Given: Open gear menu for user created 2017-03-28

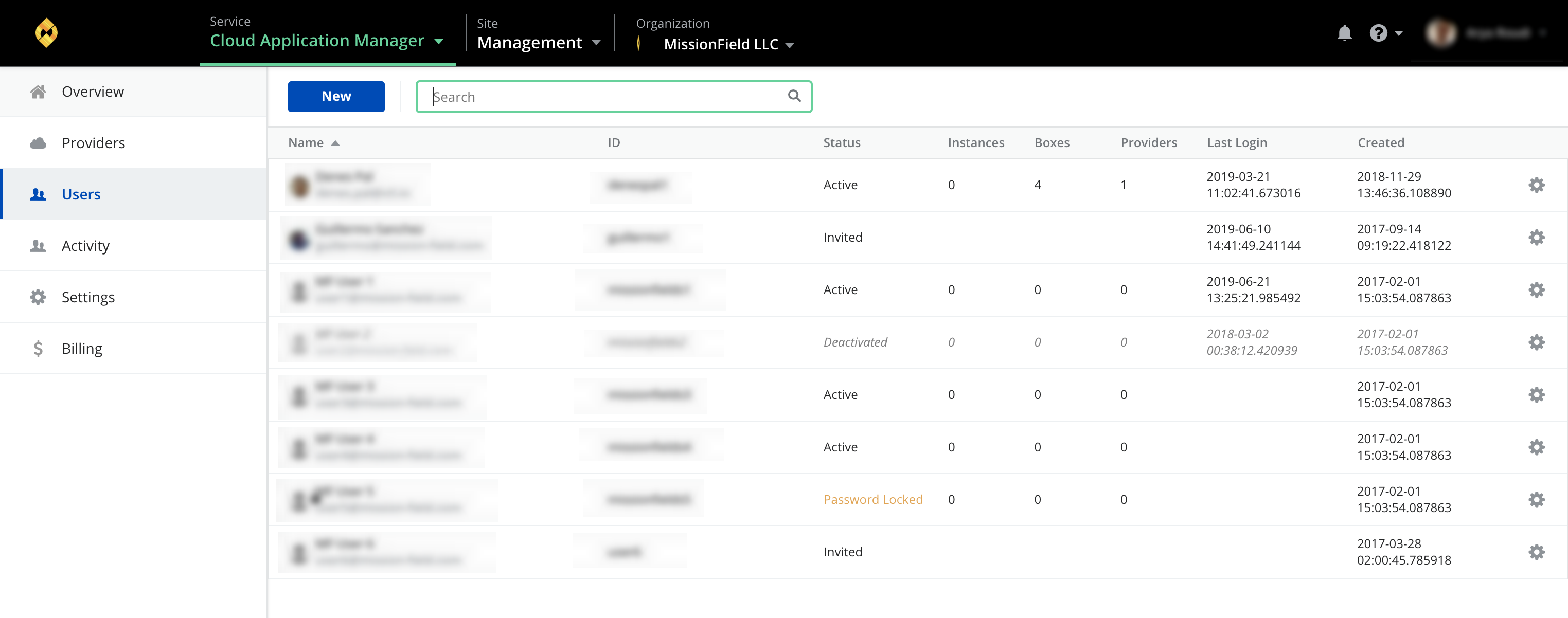Looking at the screenshot, I should [x=1536, y=552].
